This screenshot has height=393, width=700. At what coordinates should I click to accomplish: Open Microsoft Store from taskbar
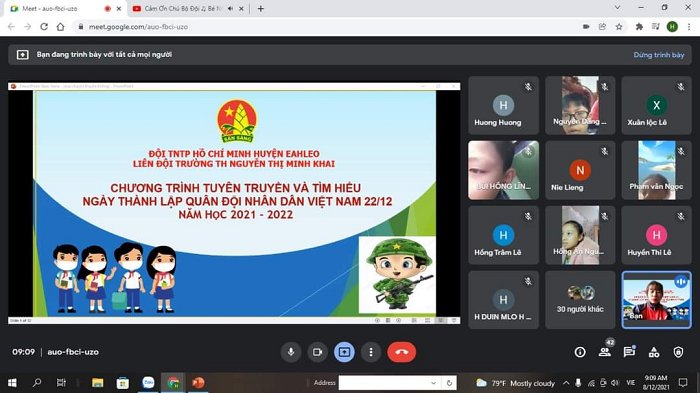tap(122, 383)
